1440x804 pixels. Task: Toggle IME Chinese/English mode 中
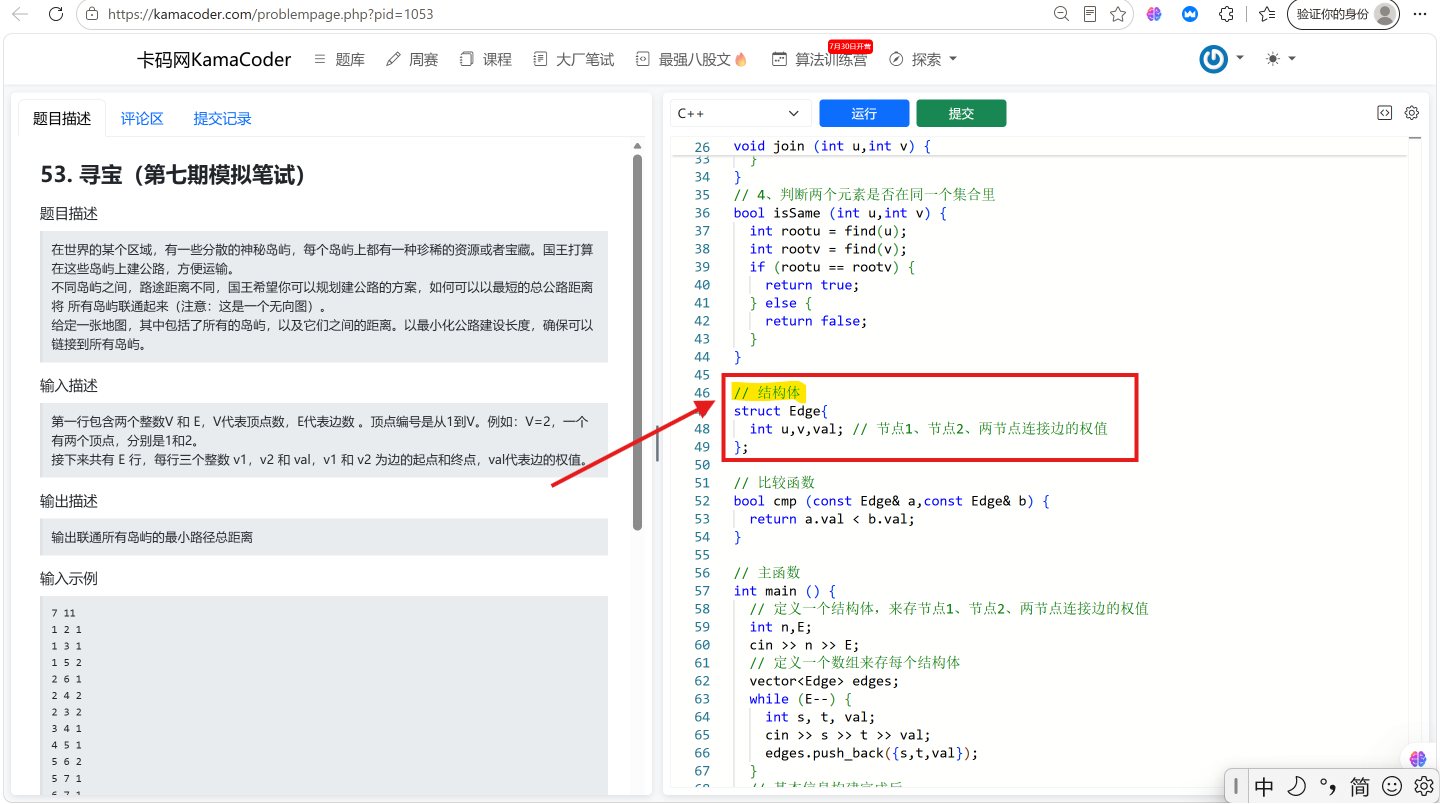pyautogui.click(x=1264, y=786)
